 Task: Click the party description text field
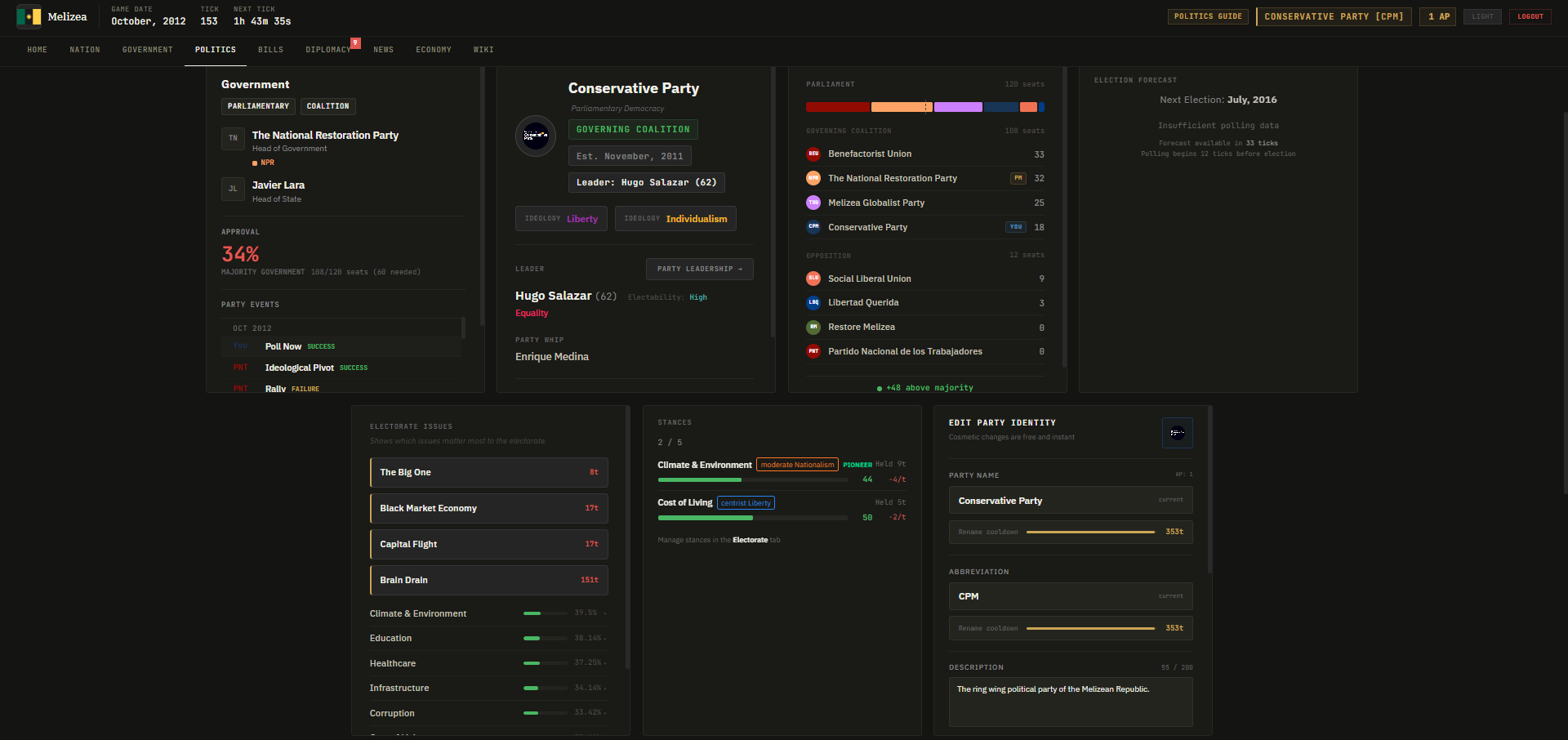pyautogui.click(x=1070, y=702)
